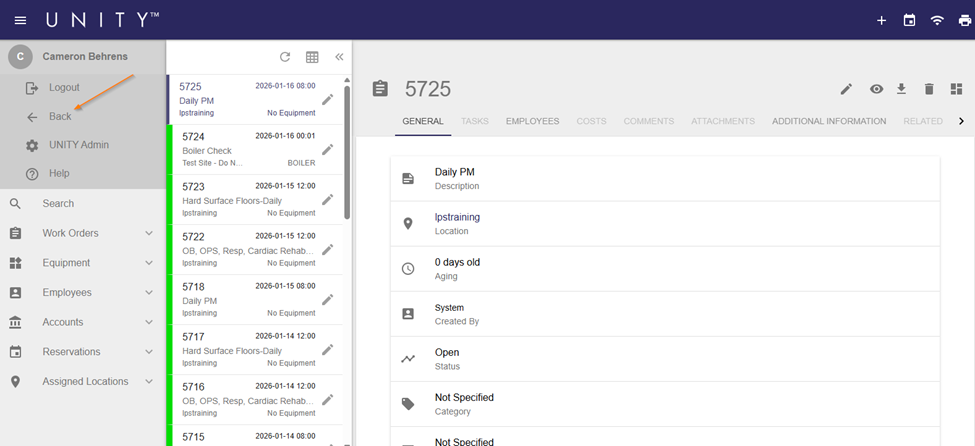975x446 pixels.
Task: Click the Ipstraining location link
Action: (457, 217)
